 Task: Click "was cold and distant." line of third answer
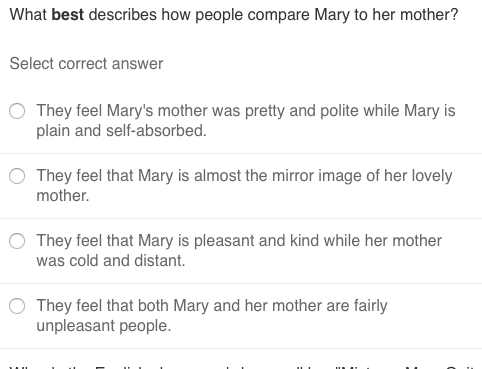(x=111, y=260)
